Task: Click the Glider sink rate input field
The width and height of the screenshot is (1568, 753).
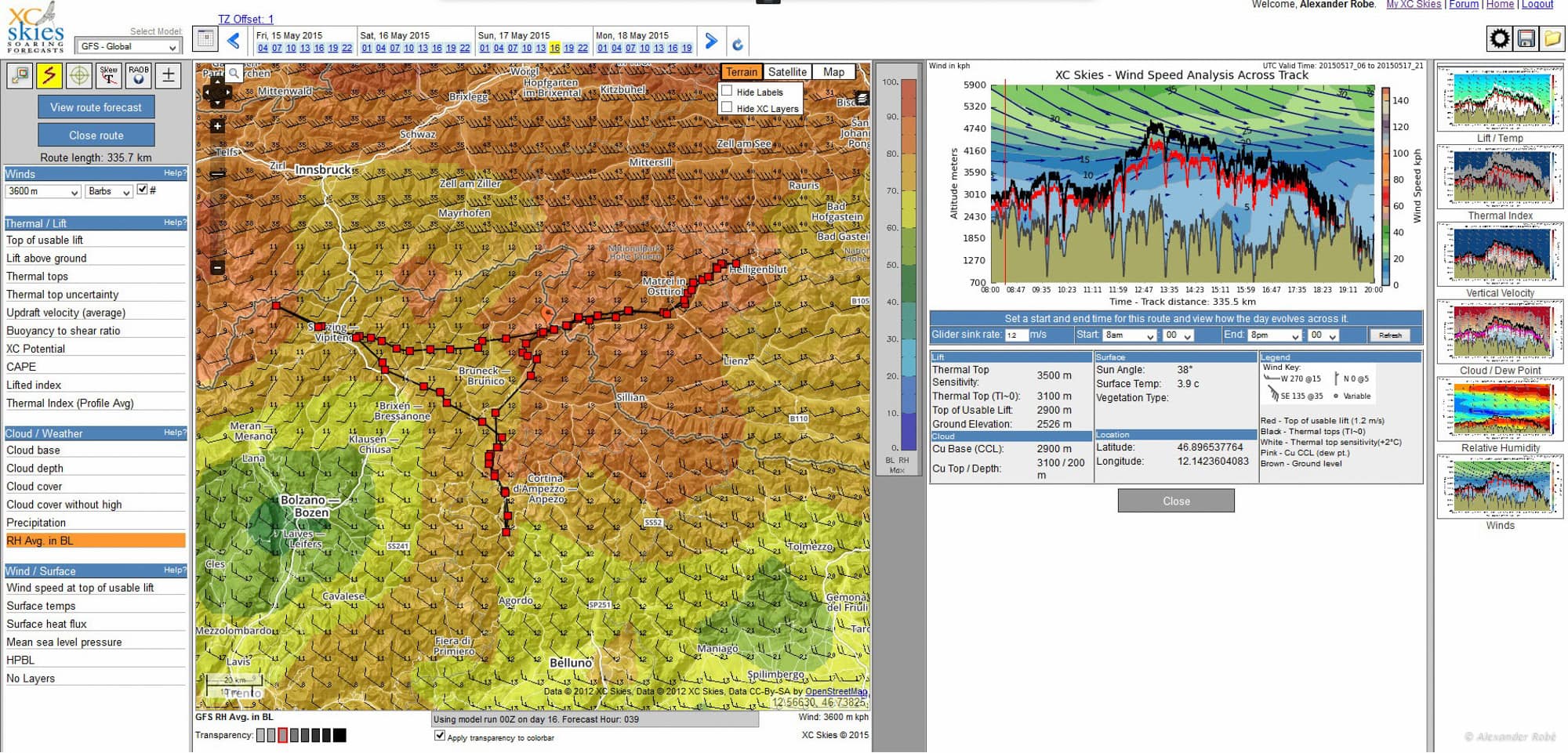Action: (x=1016, y=335)
